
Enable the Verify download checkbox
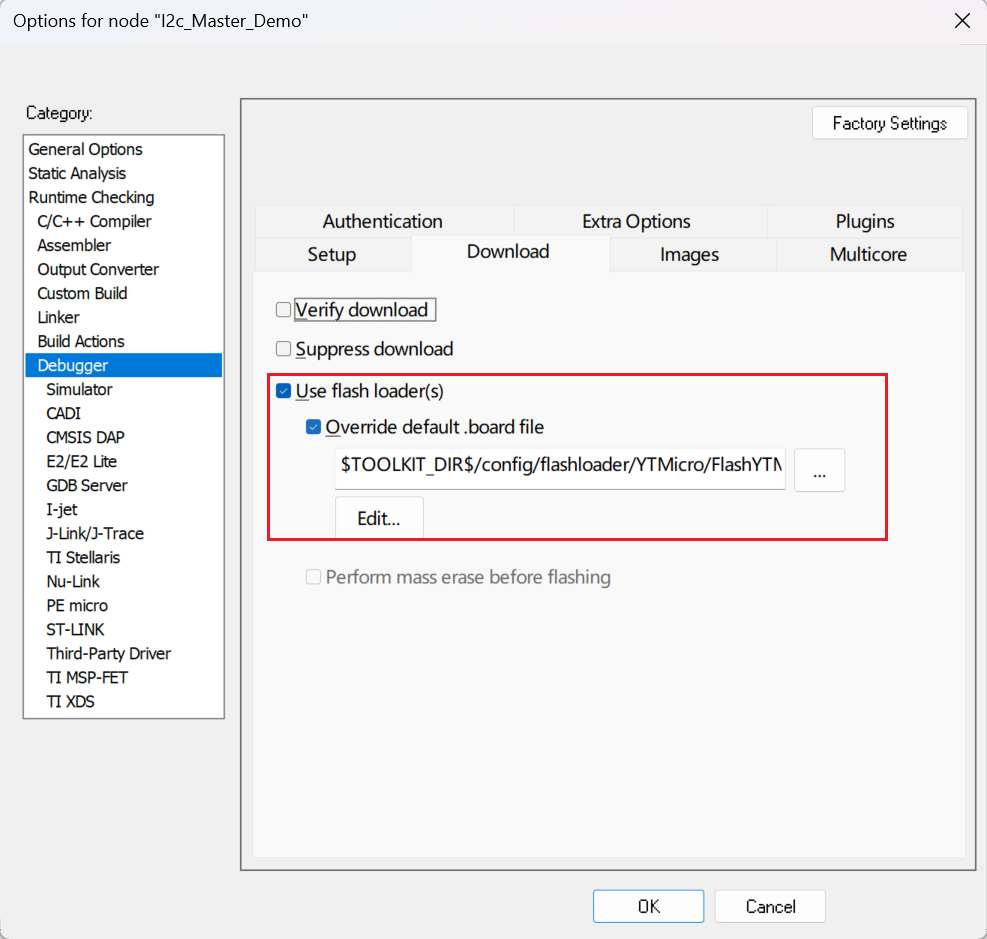[284, 310]
